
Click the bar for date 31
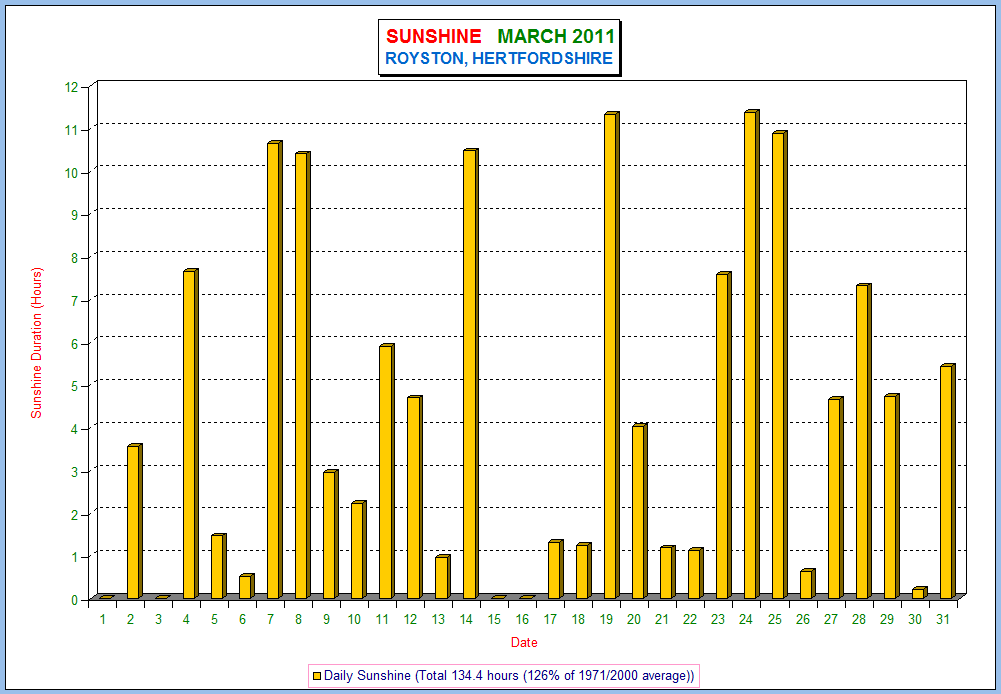947,481
